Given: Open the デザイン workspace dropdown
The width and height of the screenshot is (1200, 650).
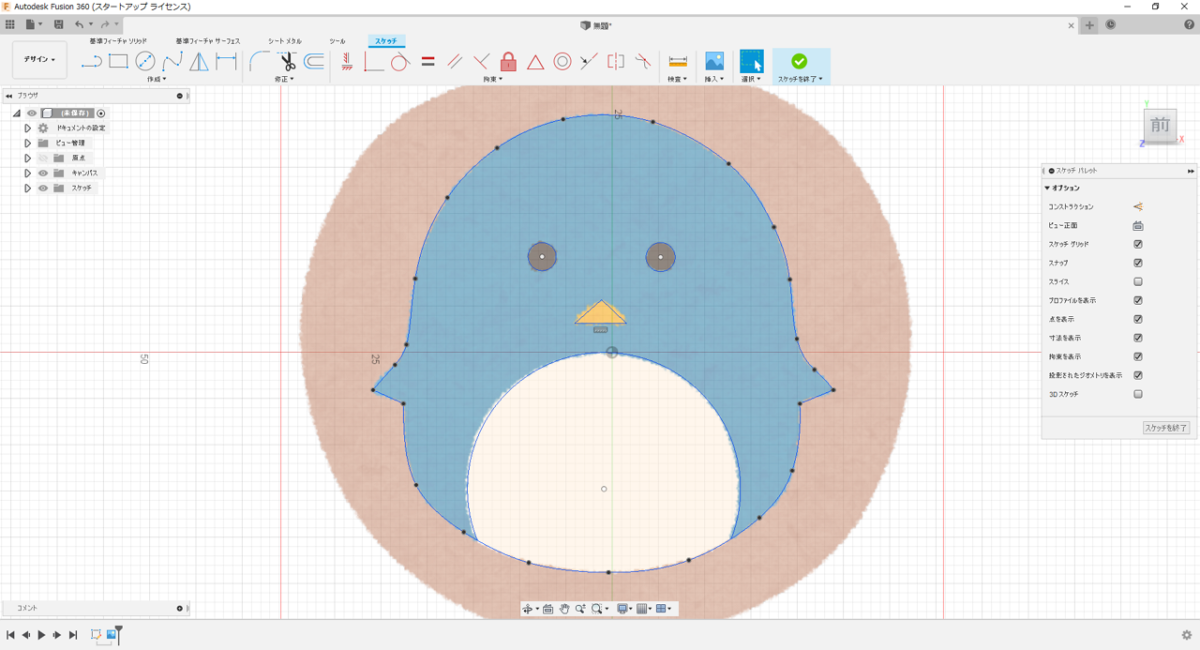Looking at the screenshot, I should coord(39,60).
